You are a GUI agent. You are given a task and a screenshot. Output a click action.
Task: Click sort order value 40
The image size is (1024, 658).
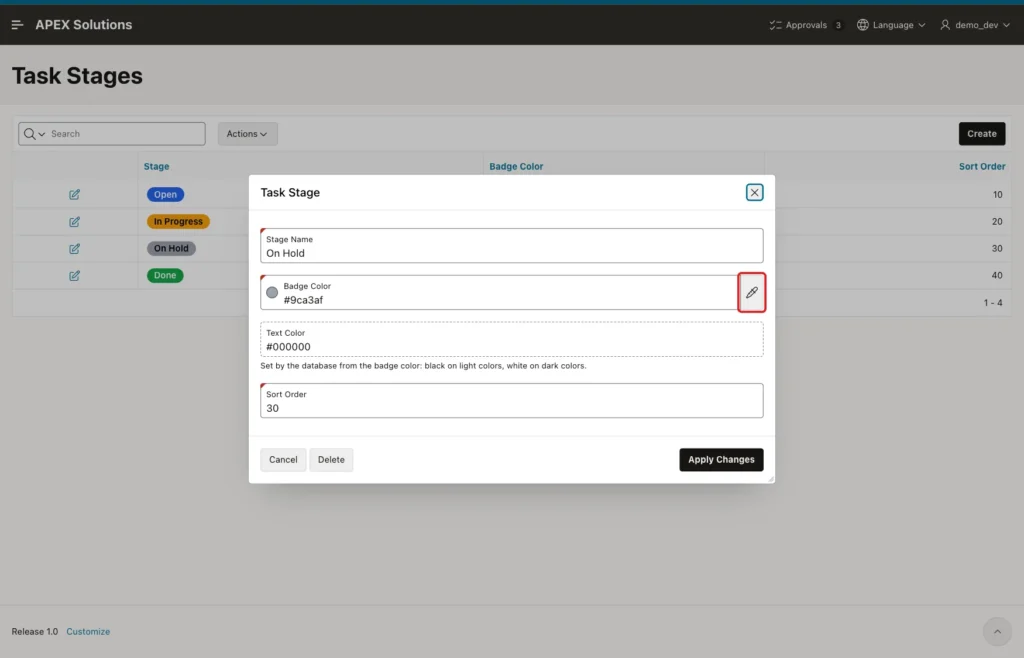point(997,275)
